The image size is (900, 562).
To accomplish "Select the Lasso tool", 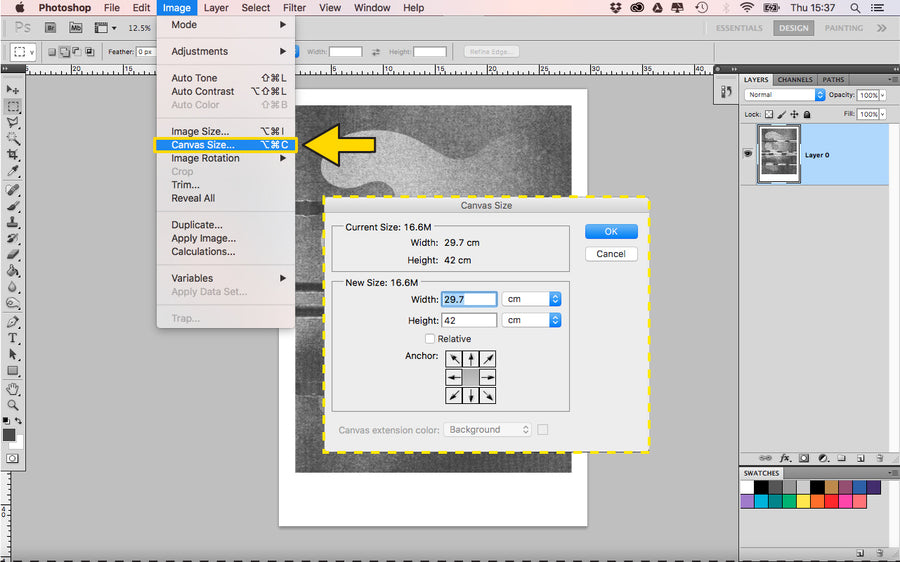I will pyautogui.click(x=13, y=122).
